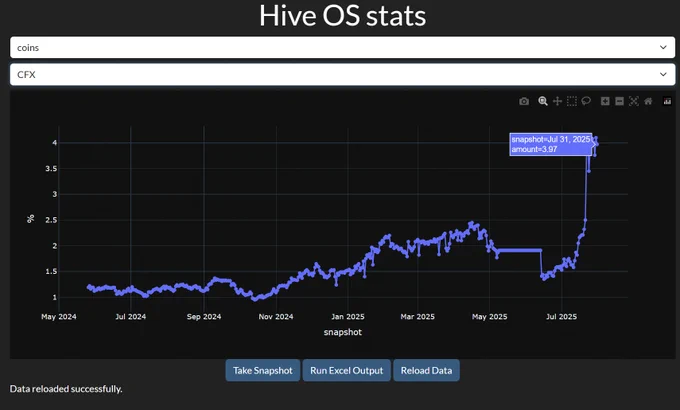Image resolution: width=680 pixels, height=410 pixels.
Task: Click the 'Hive OS stats' heading
Action: tap(343, 16)
